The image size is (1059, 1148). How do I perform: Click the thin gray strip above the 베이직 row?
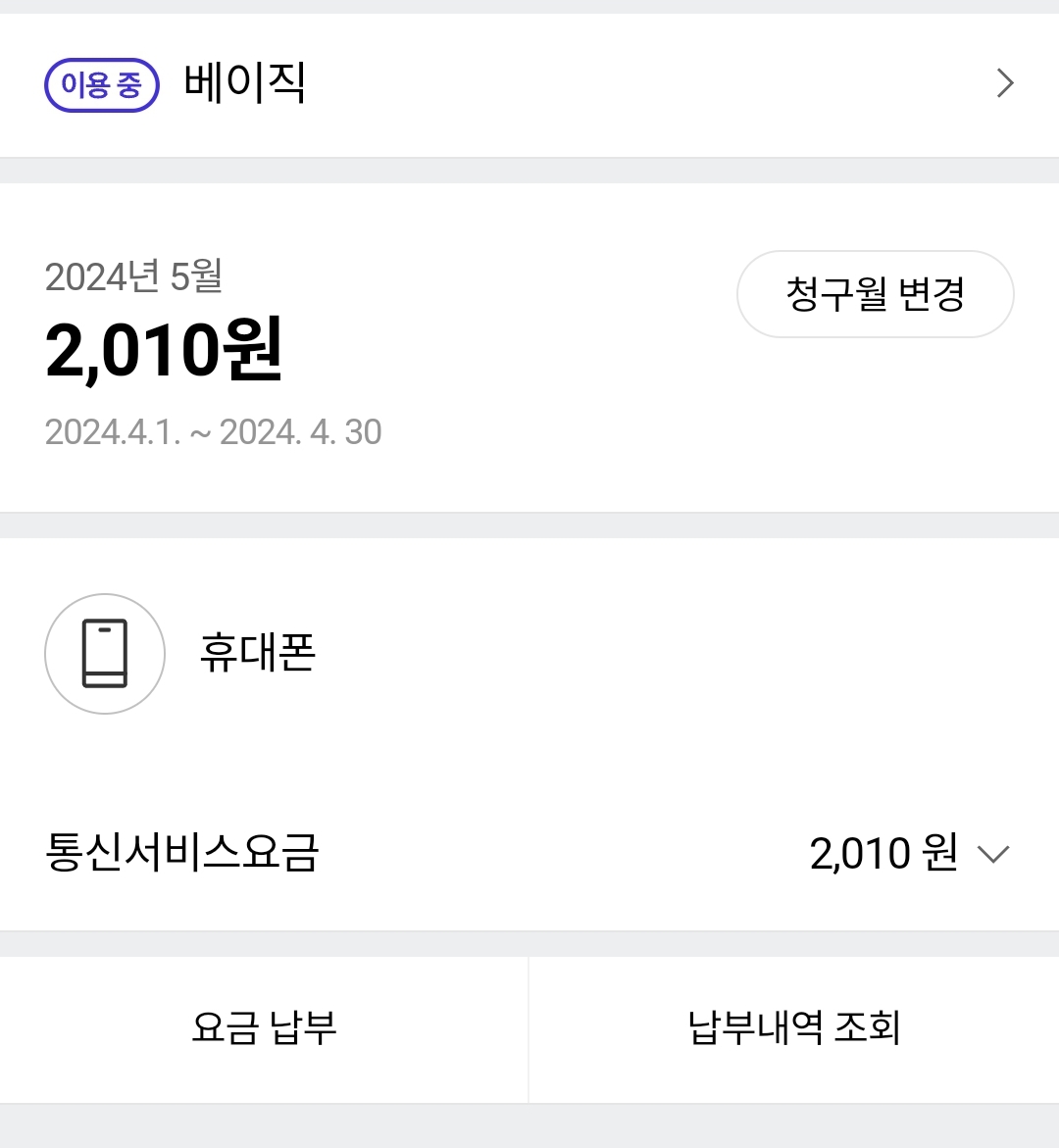click(x=529, y=7)
